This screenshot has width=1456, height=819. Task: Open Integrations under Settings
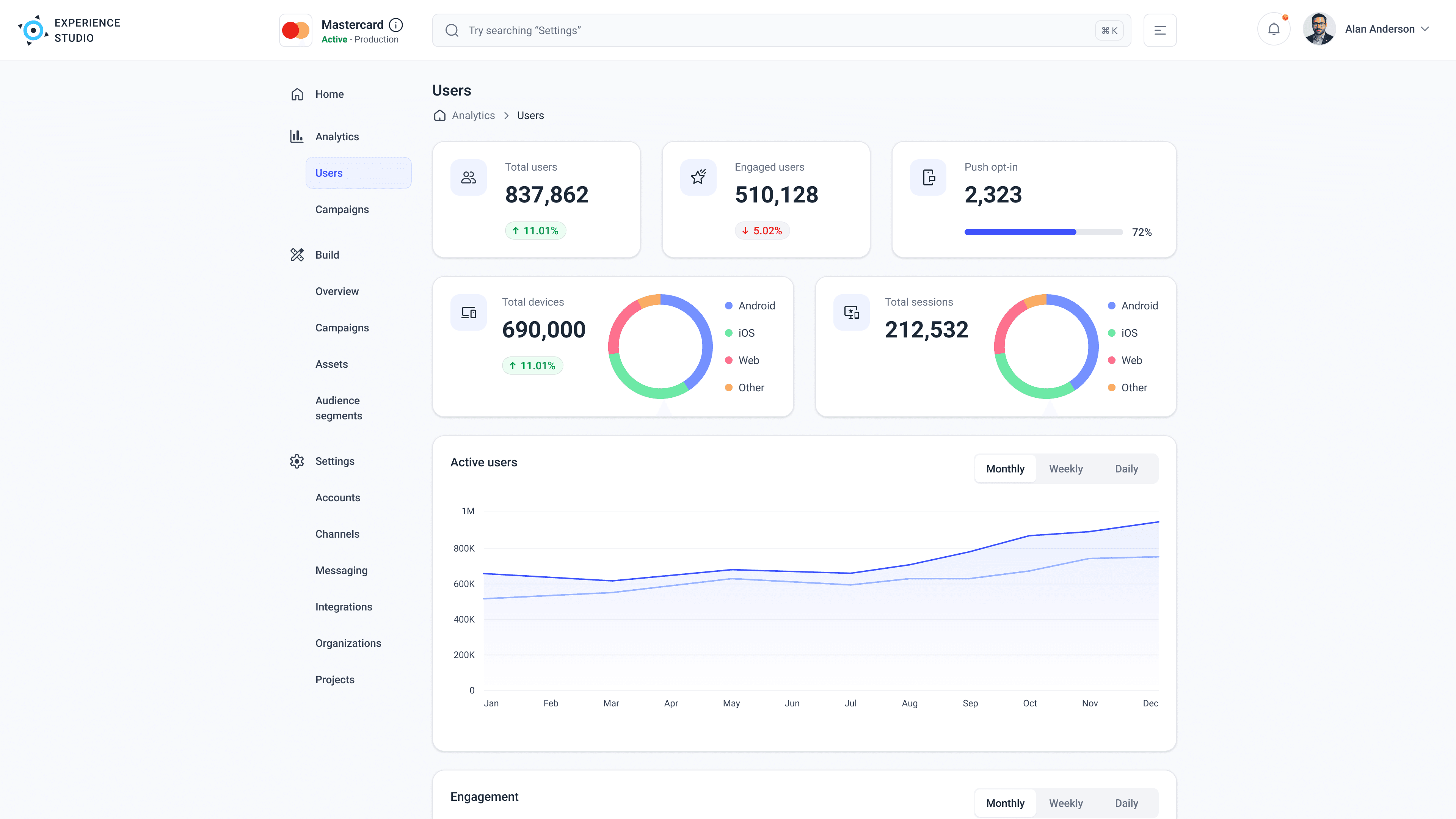[344, 607]
